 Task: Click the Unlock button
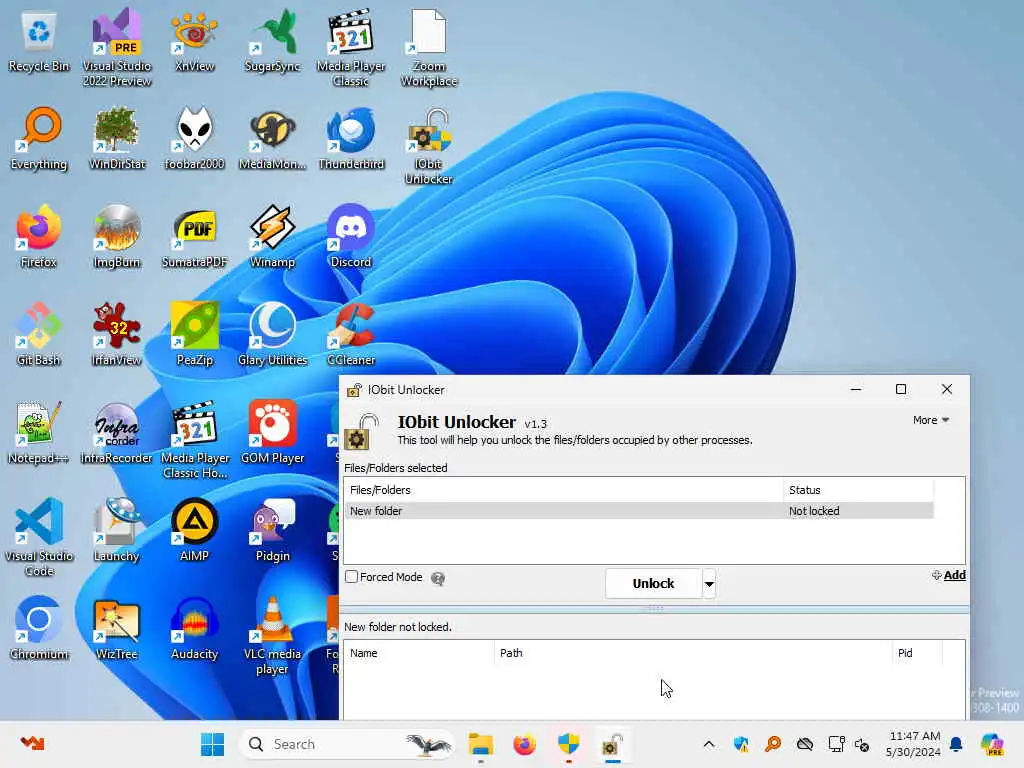(653, 583)
